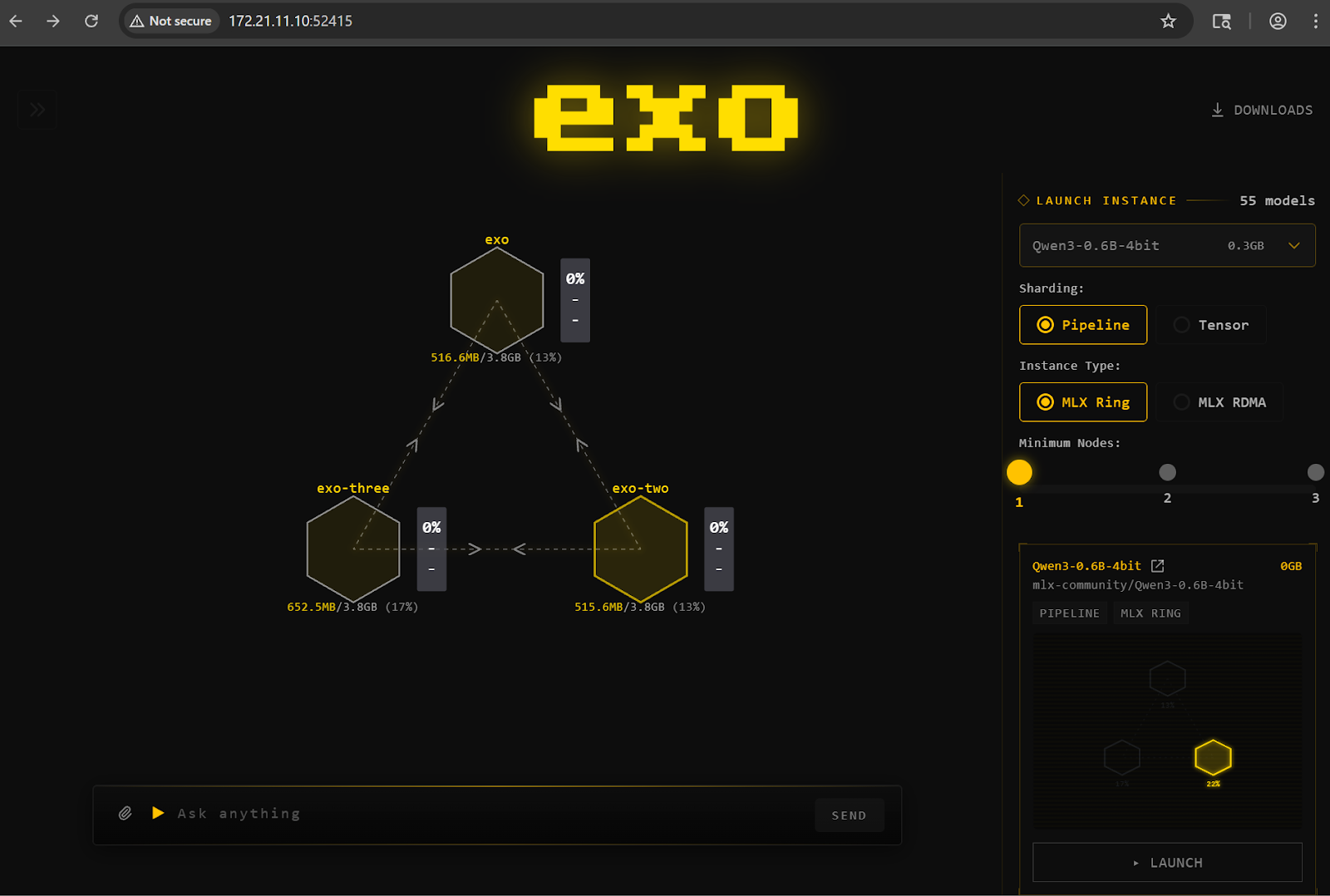This screenshot has height=896, width=1330.
Task: Click the exo logo title
Action: click(666, 117)
